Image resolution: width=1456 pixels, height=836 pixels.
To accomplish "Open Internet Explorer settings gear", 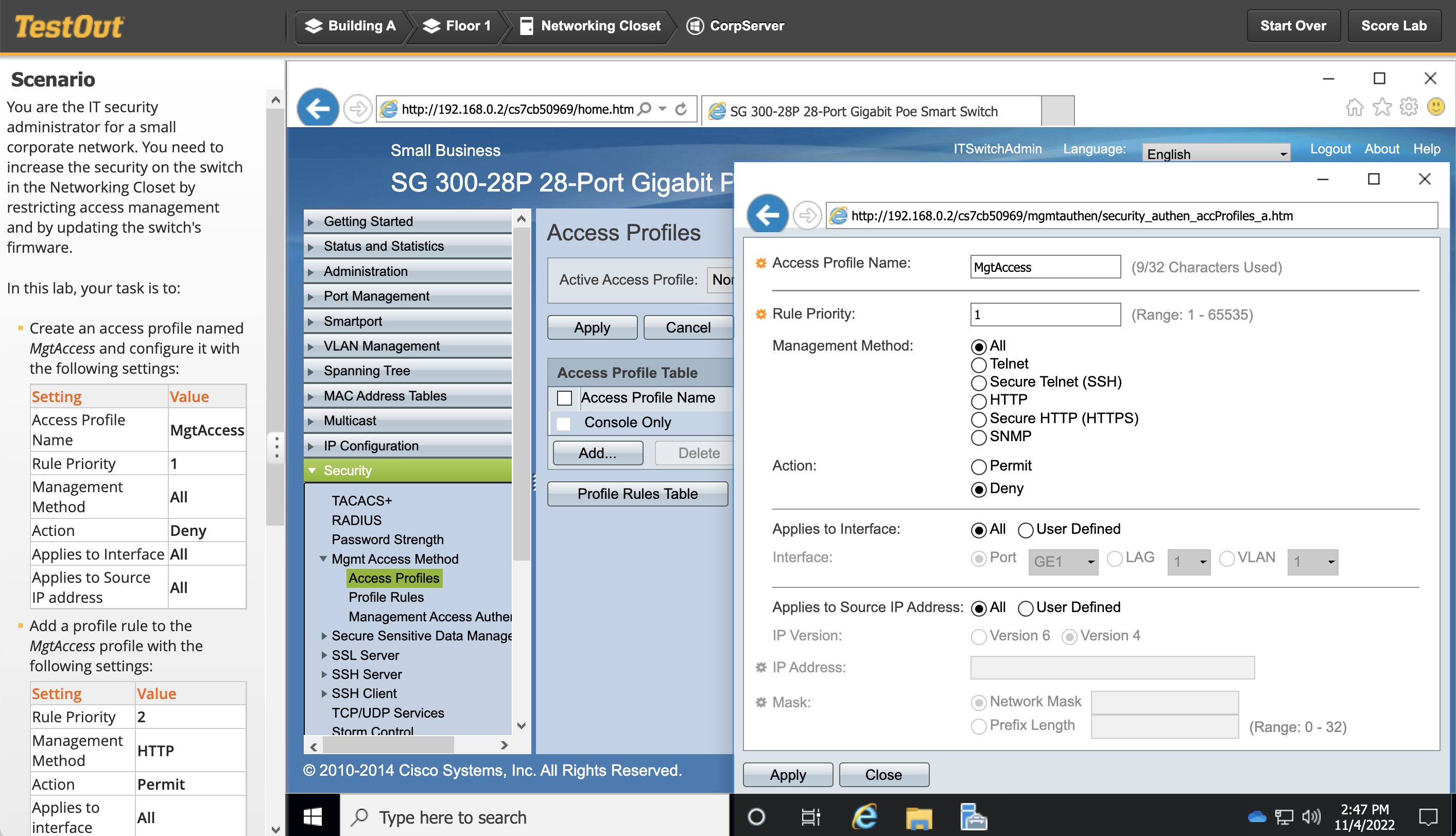I will click(1408, 108).
